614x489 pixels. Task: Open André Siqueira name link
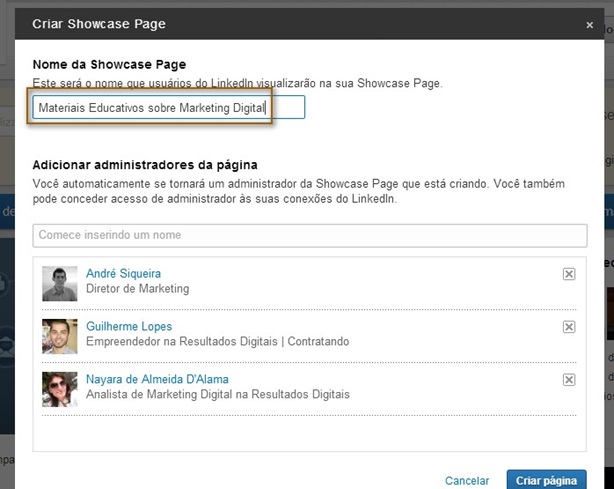pos(123,274)
